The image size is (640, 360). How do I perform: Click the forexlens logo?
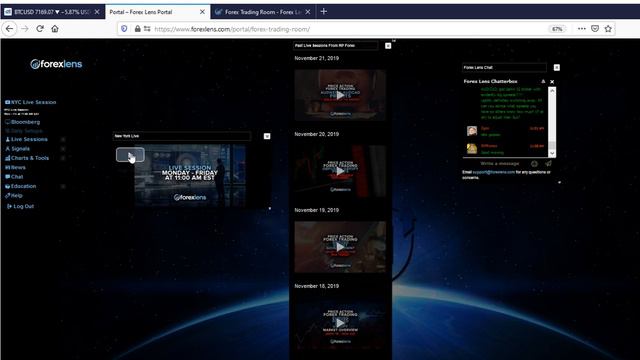56,64
